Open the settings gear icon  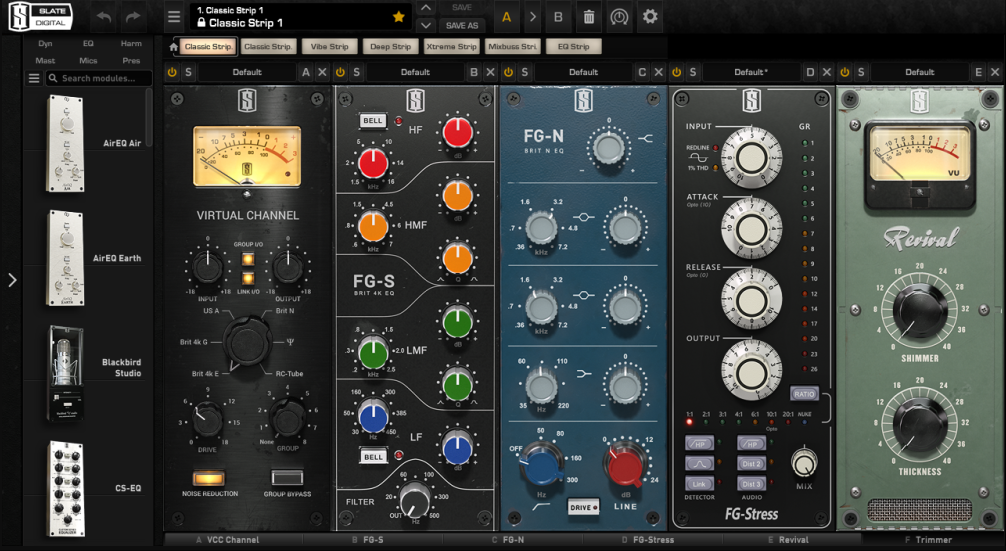[x=650, y=17]
